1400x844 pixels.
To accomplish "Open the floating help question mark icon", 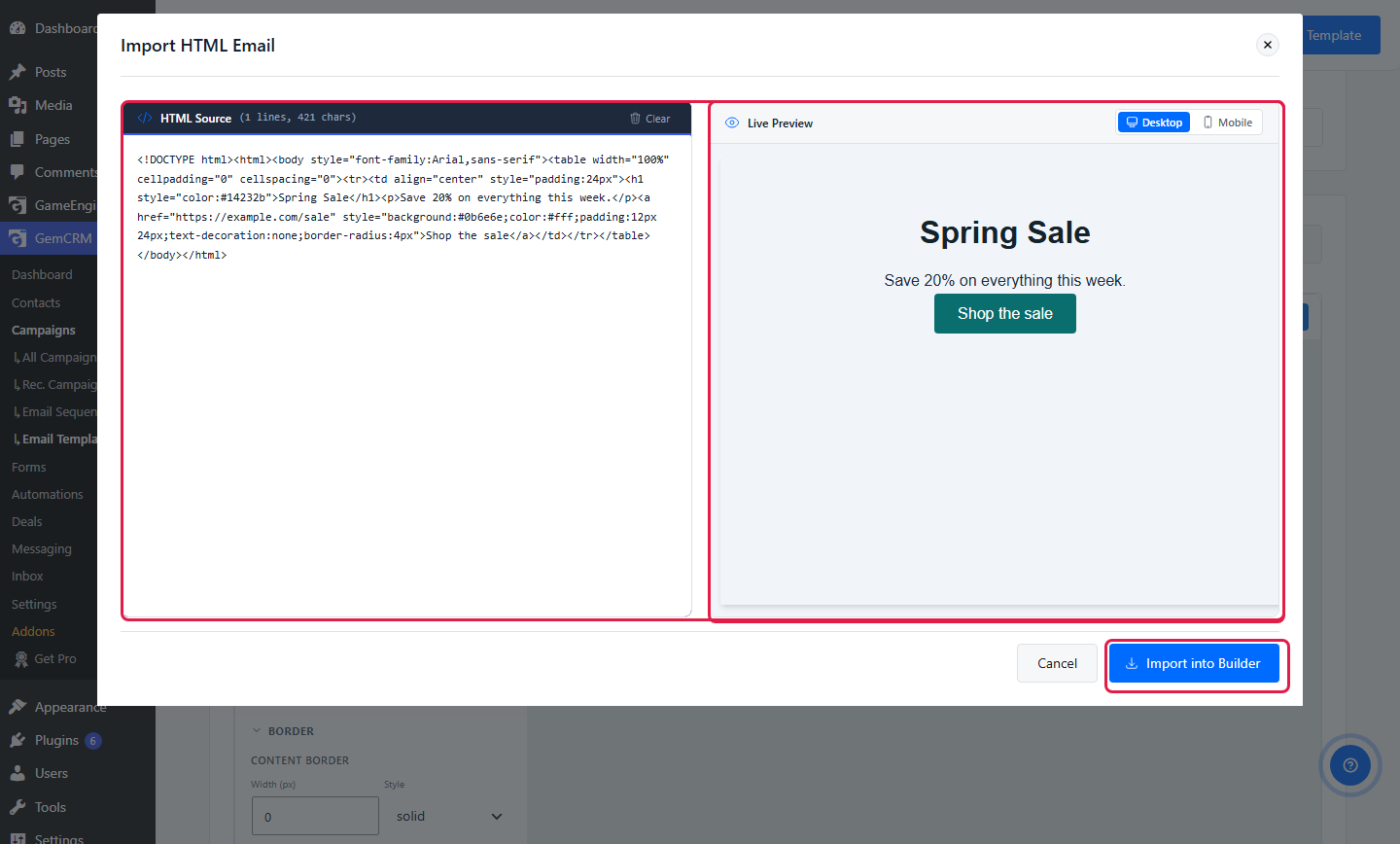I will [x=1349, y=765].
